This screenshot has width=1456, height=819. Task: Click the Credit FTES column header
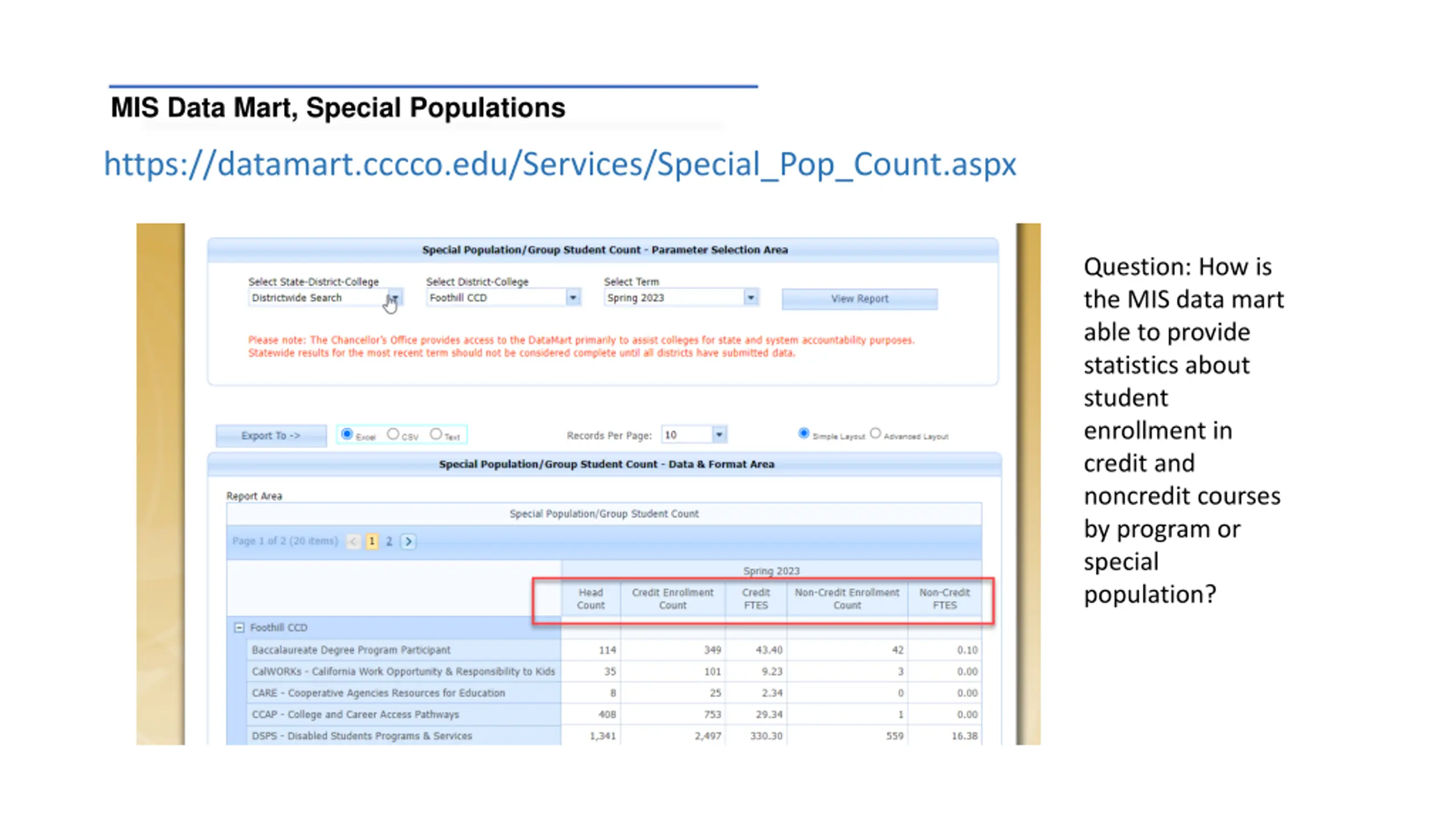pyautogui.click(x=756, y=599)
